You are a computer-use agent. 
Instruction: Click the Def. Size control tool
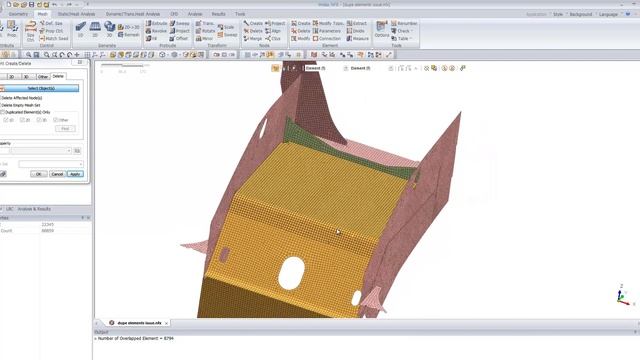pyautogui.click(x=51, y=23)
